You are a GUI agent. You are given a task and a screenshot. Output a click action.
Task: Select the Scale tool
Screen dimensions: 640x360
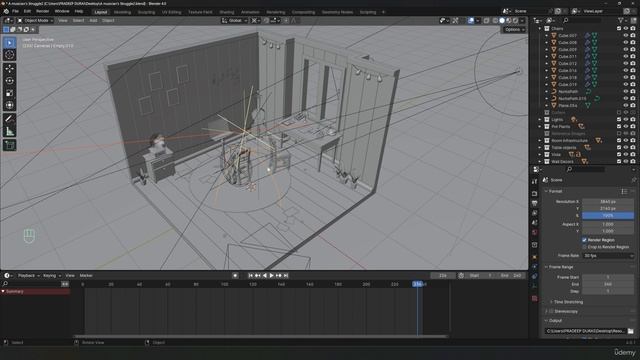(x=9, y=93)
